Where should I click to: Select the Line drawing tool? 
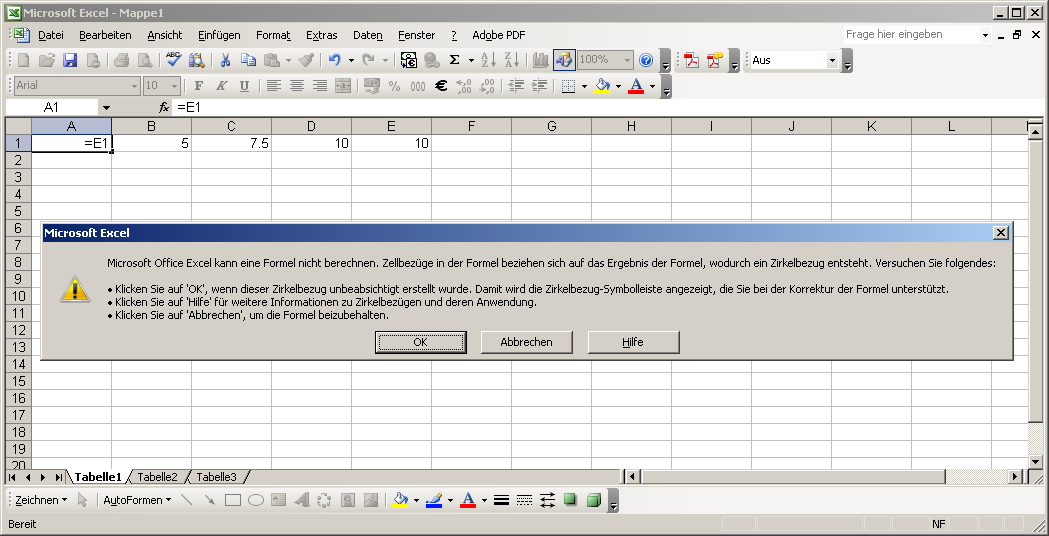click(x=187, y=500)
